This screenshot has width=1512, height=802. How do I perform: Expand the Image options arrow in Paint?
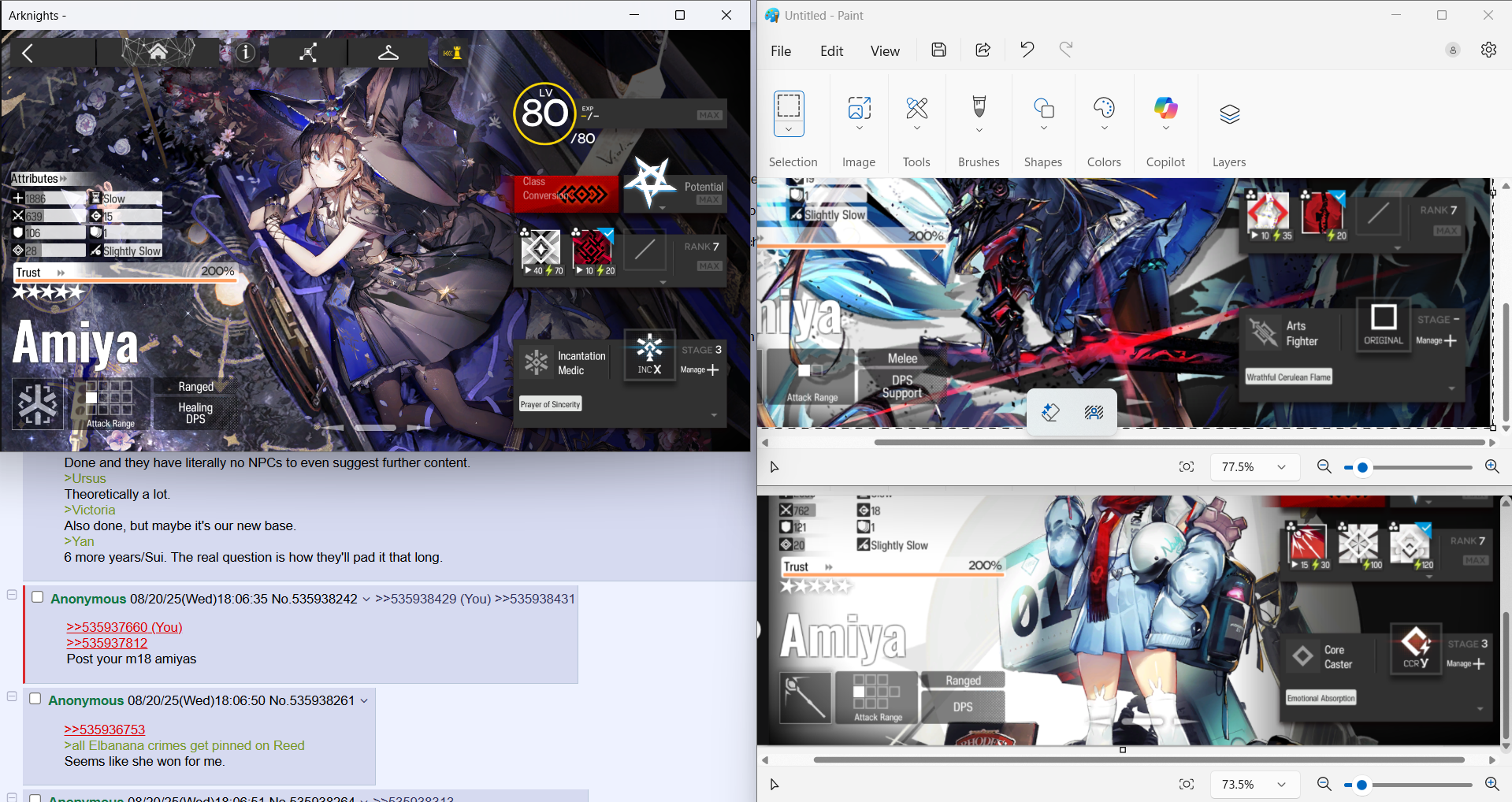[859, 128]
